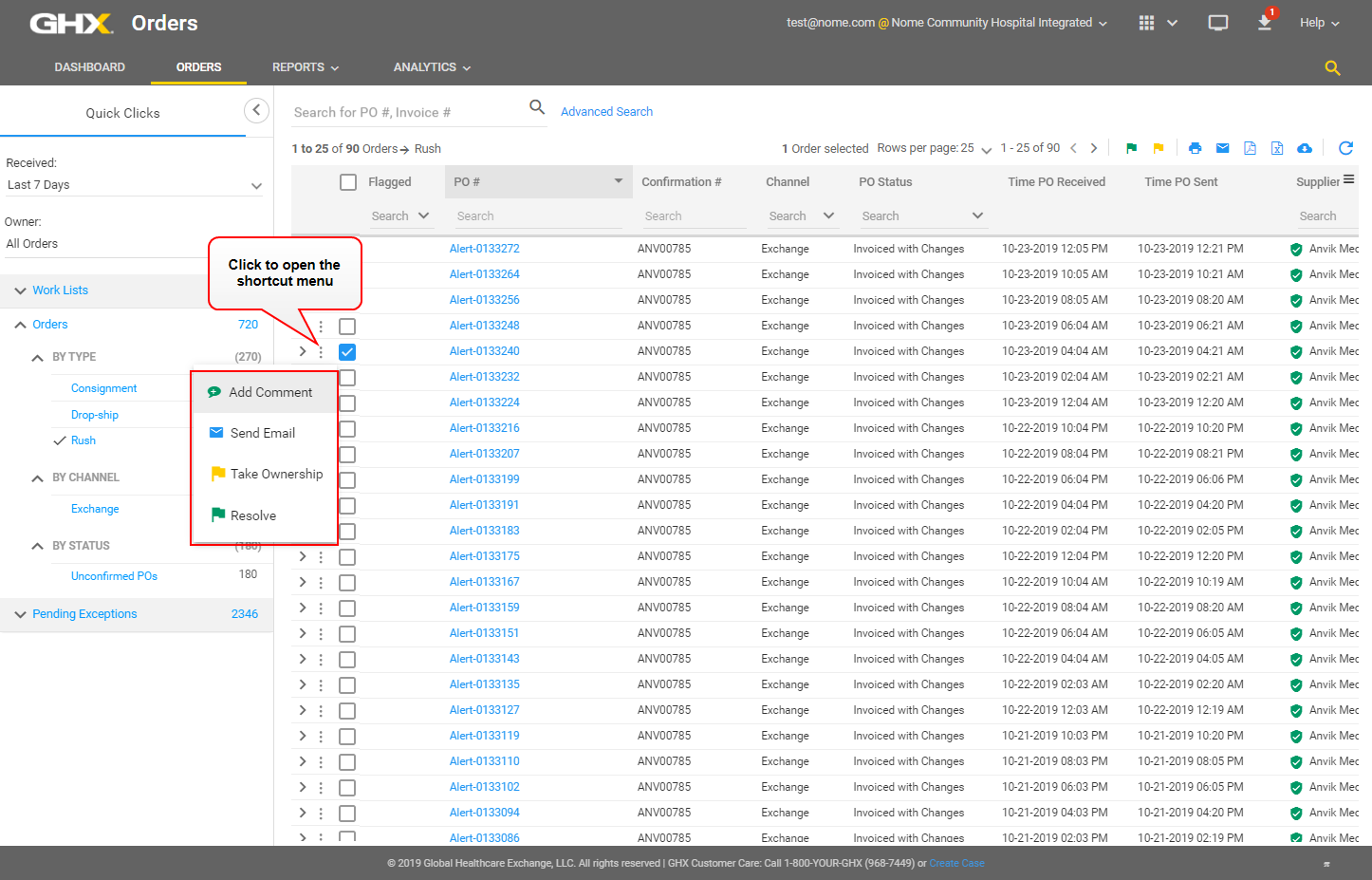Export orders to PDF icon
Screen dimensions: 1372x880
pos(1250,148)
